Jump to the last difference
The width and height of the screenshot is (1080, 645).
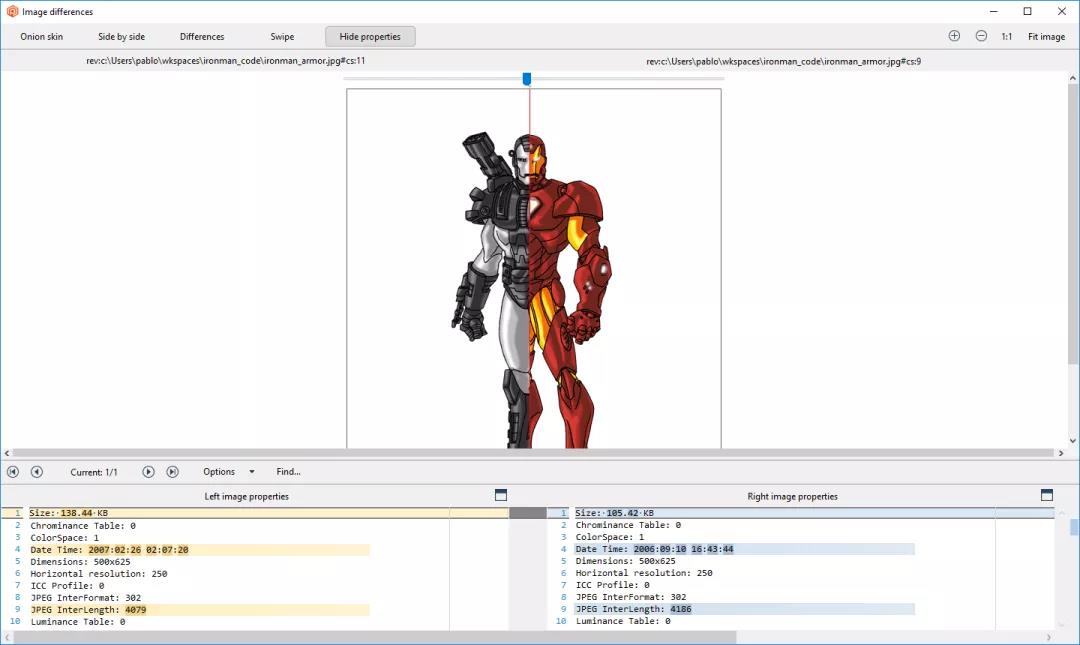172,472
